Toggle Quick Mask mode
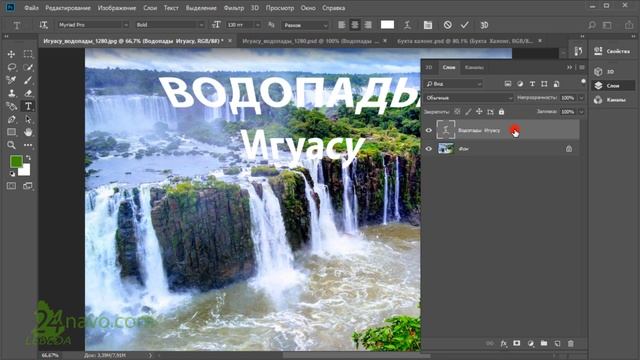Viewport: 640px width, 360px height. (x=11, y=186)
